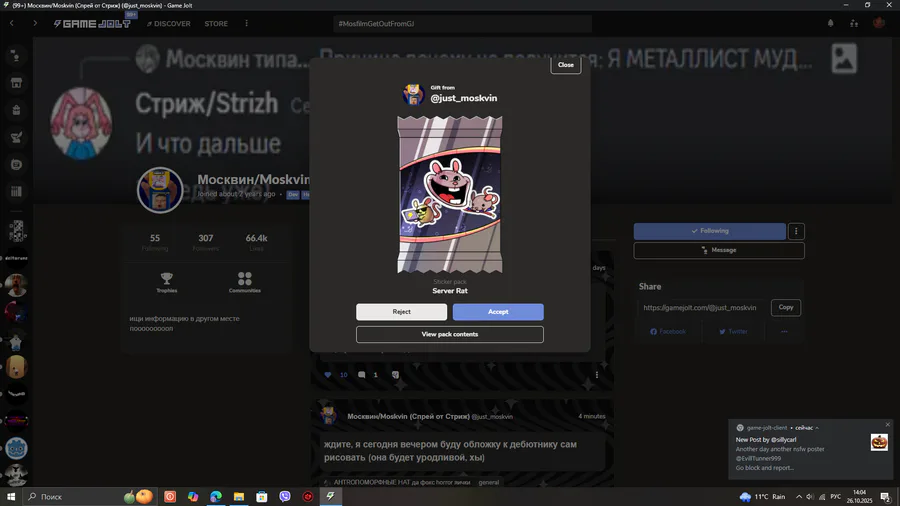The image size is (900, 506).
Task: Open the image icon in the header banner
Action: pos(844,59)
